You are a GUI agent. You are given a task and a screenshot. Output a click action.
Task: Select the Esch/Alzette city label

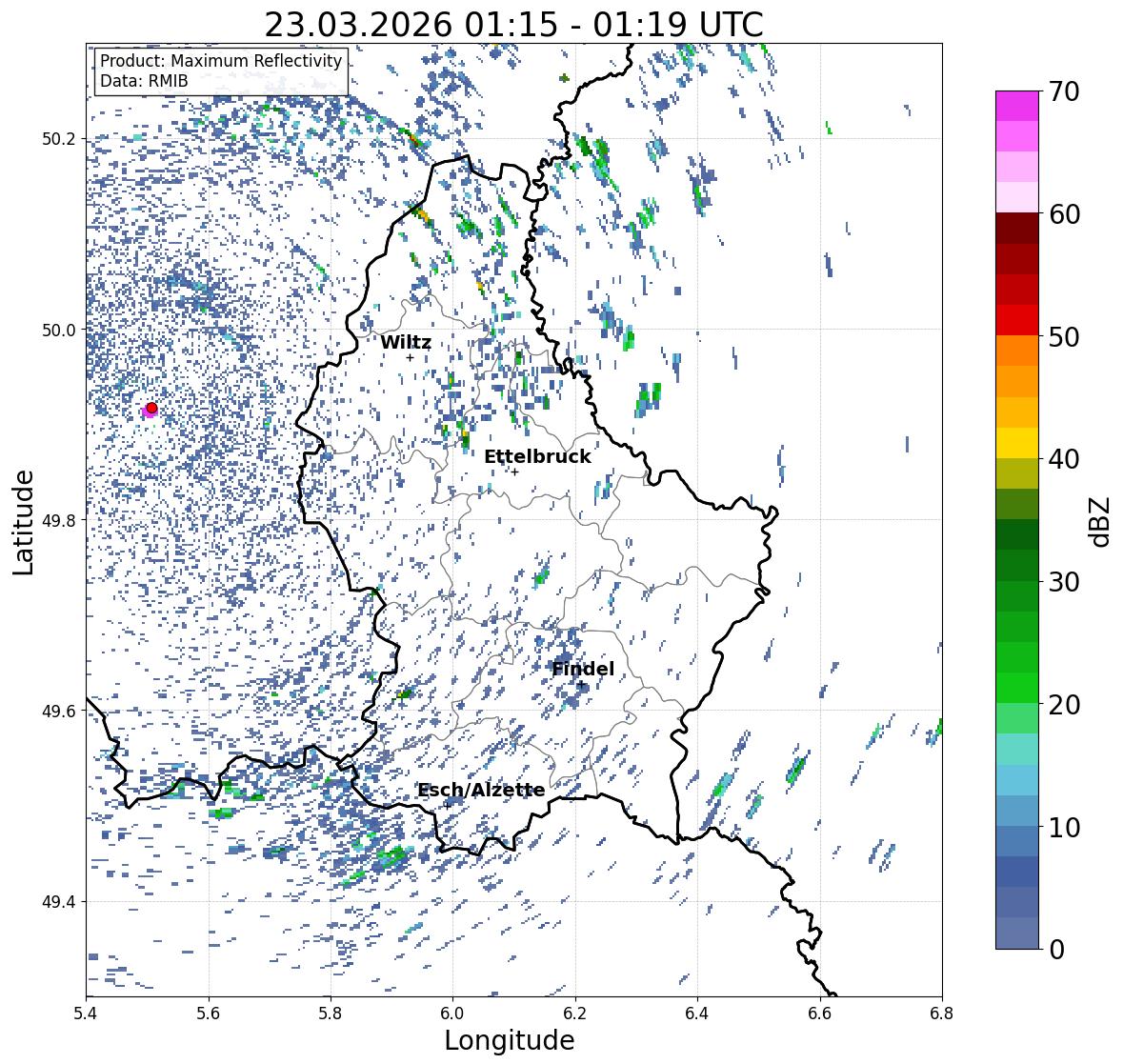tap(481, 790)
